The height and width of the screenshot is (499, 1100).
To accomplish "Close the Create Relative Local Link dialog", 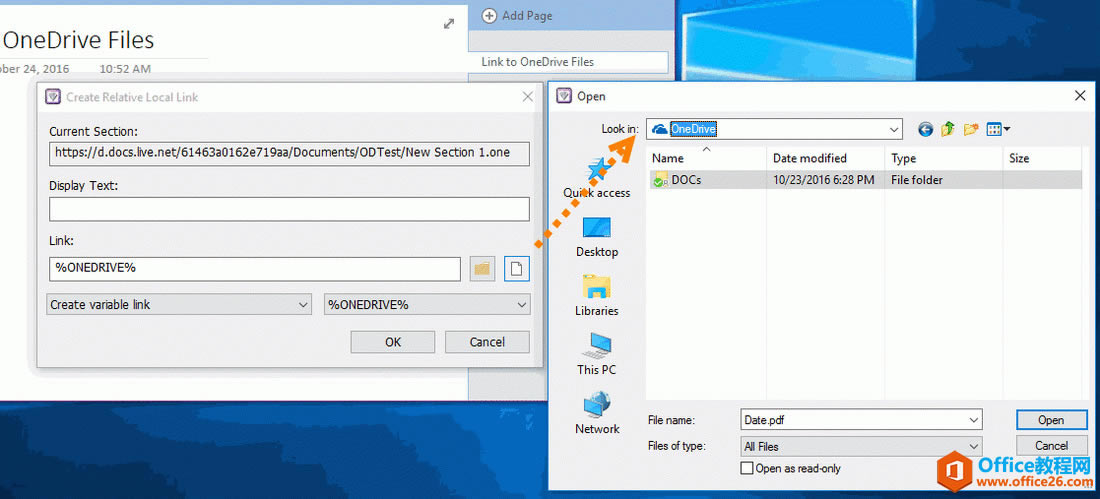I will click(x=528, y=97).
